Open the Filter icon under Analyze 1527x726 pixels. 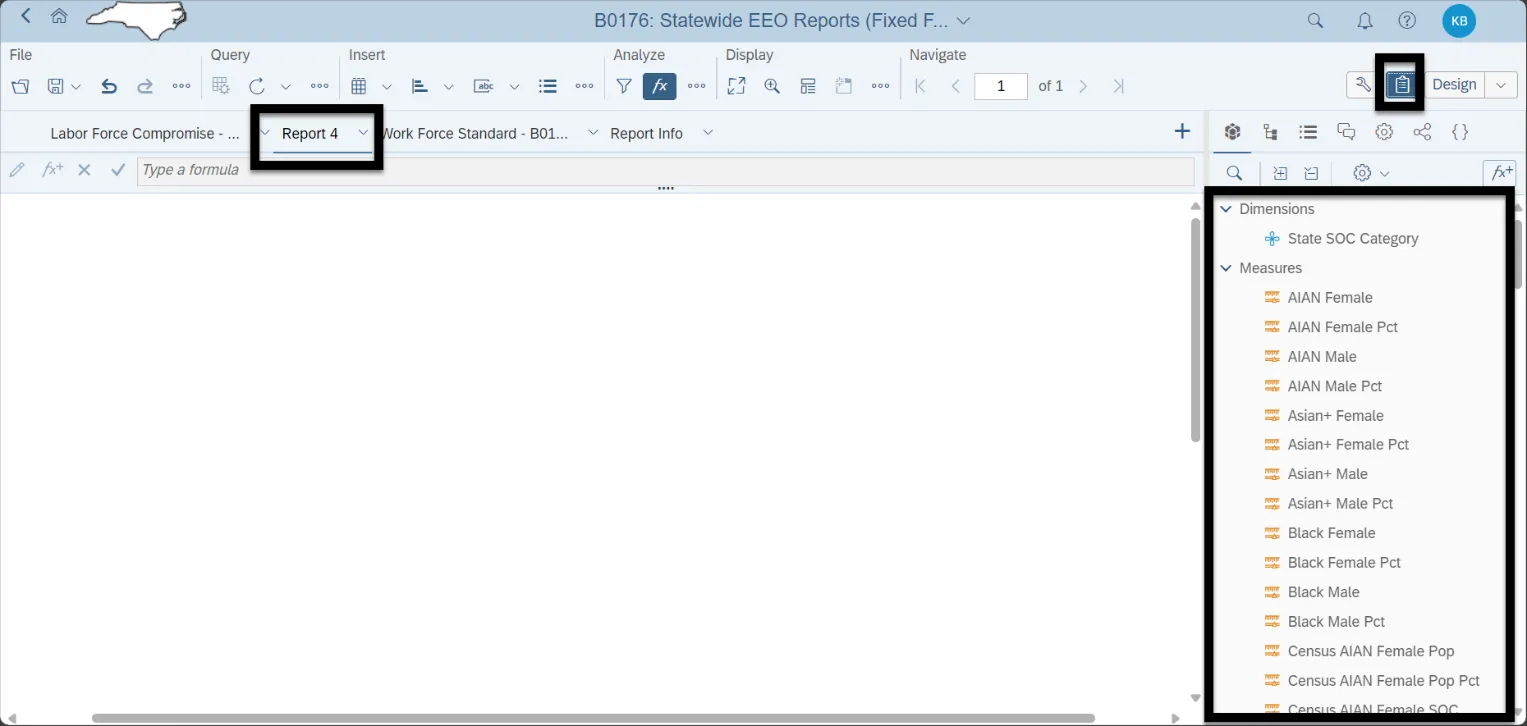pyautogui.click(x=623, y=86)
